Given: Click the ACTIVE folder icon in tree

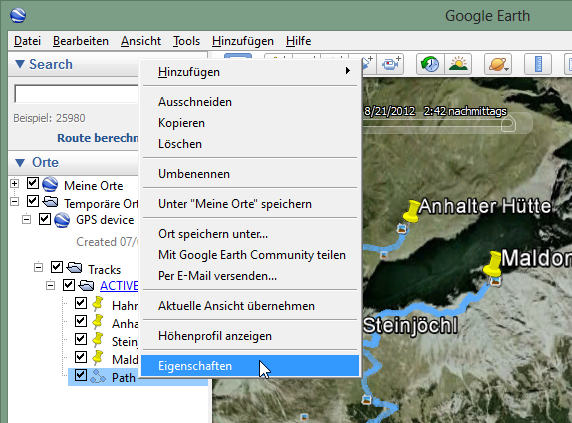Looking at the screenshot, I should (86, 285).
